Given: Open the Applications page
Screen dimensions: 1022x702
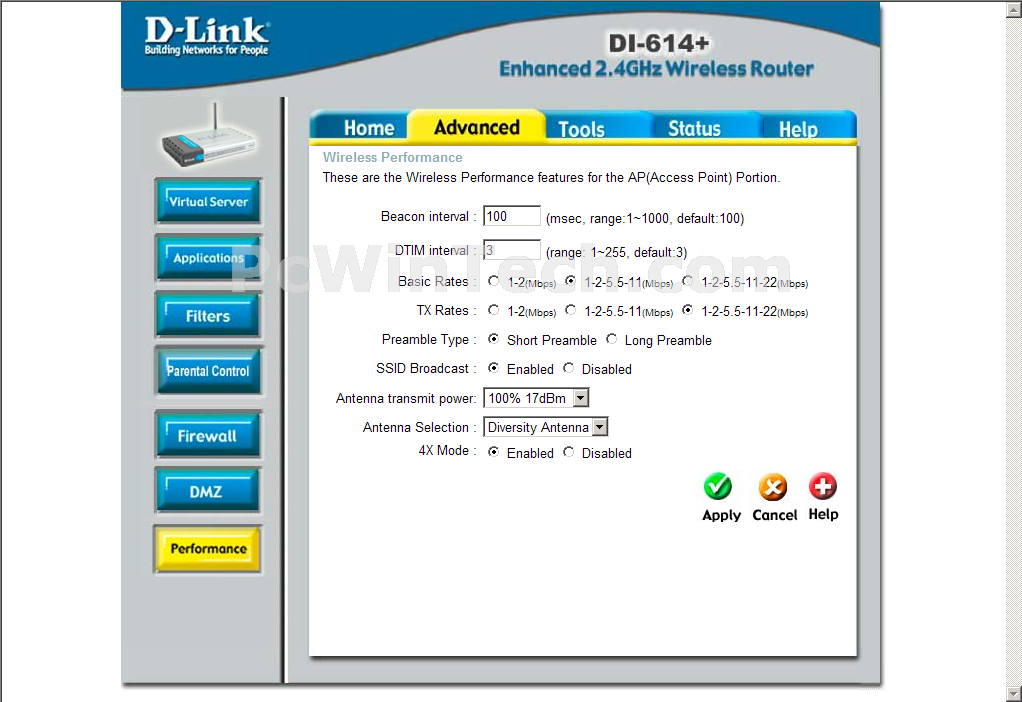Looking at the screenshot, I should [x=208, y=257].
